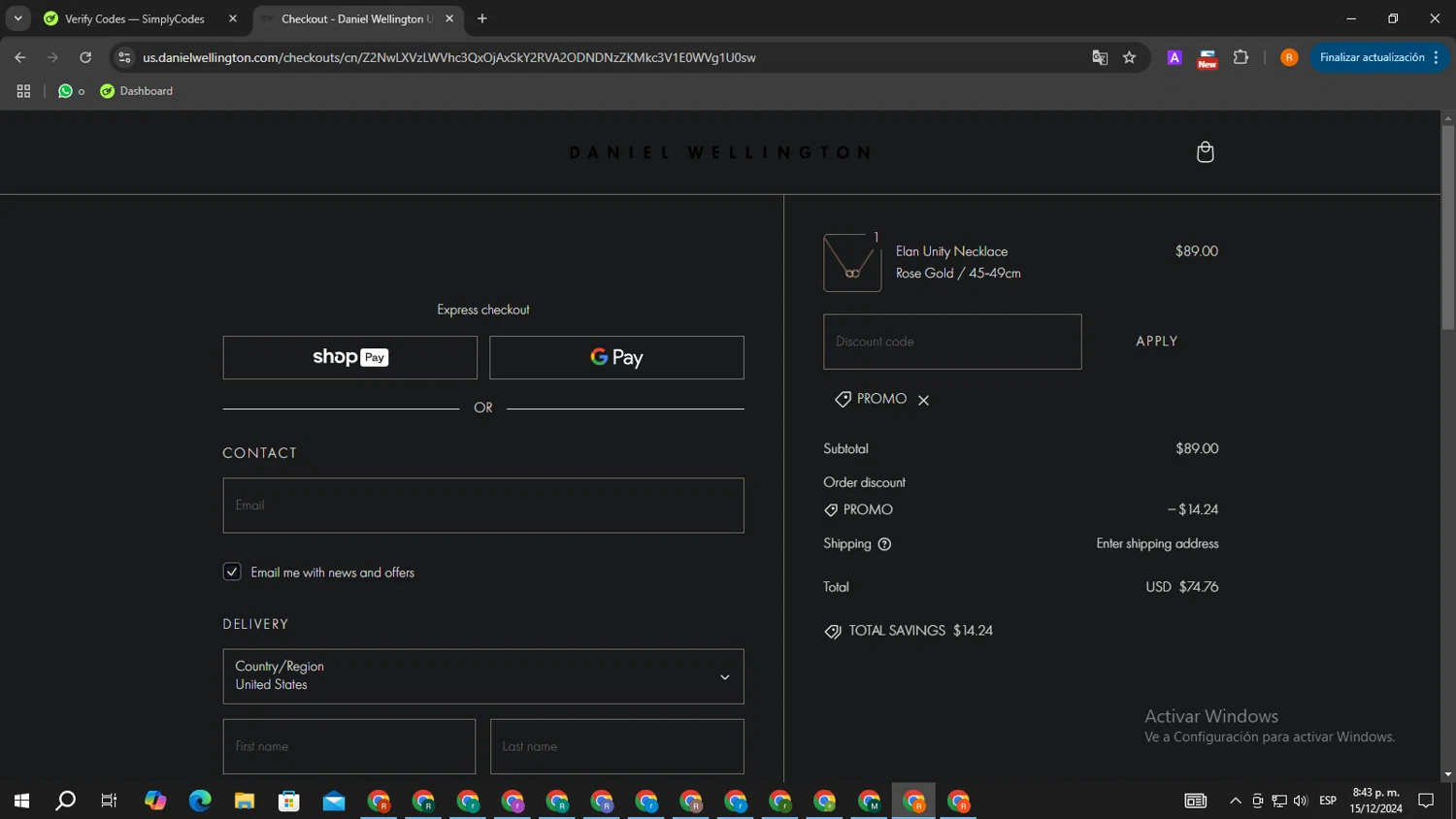Open the Copilot taskbar icon
This screenshot has width=1456, height=819.
(x=155, y=801)
